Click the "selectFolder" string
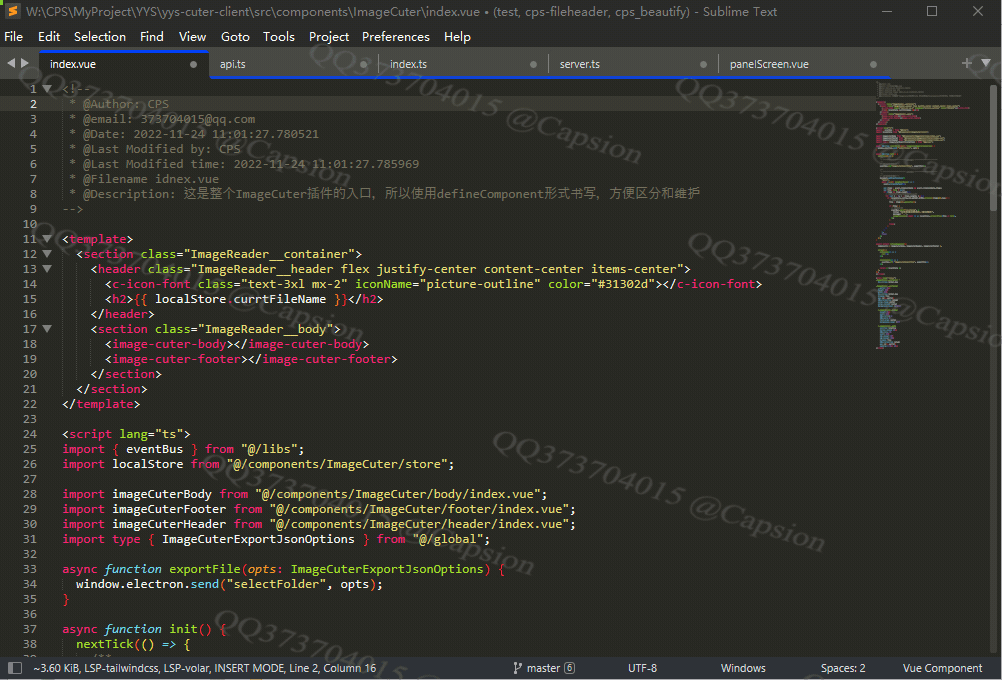The image size is (1002, 680). point(276,584)
